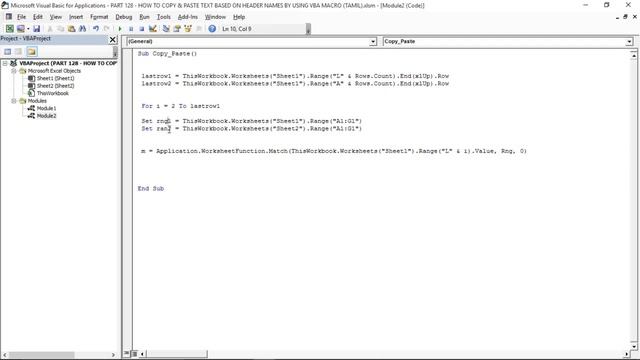This screenshot has width=640, height=360.
Task: Open the Insert menu
Action: pyautogui.click(x=76, y=17)
